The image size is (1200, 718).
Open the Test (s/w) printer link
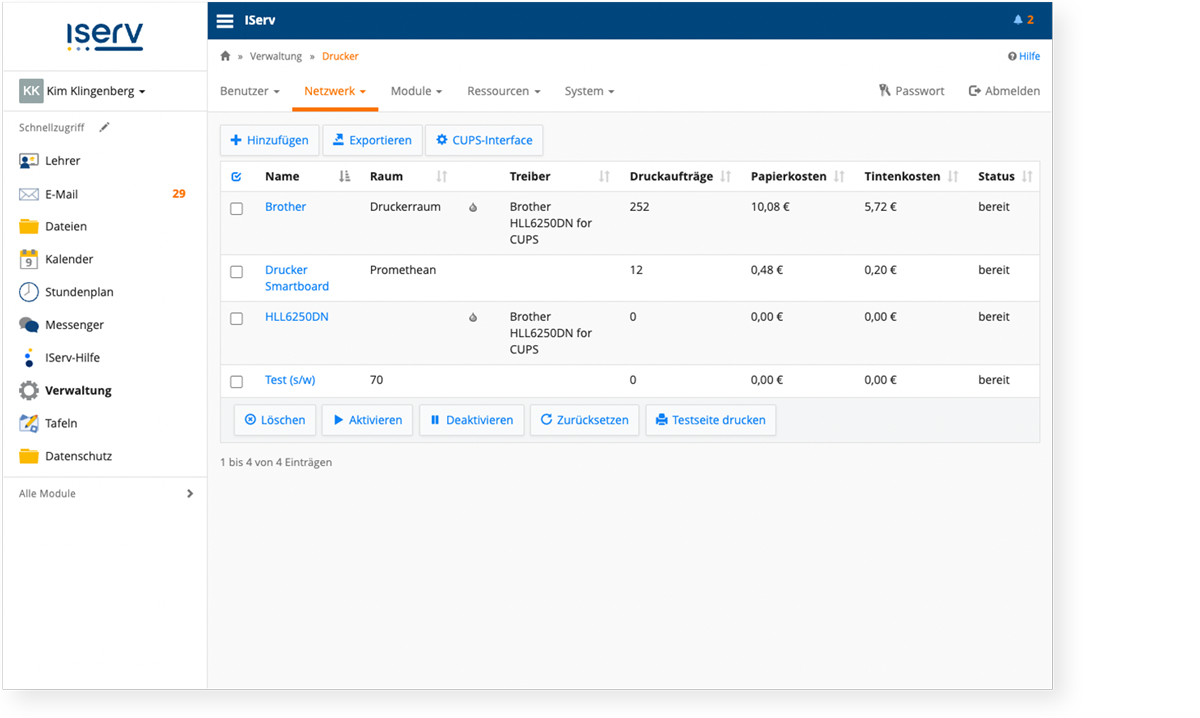click(290, 380)
